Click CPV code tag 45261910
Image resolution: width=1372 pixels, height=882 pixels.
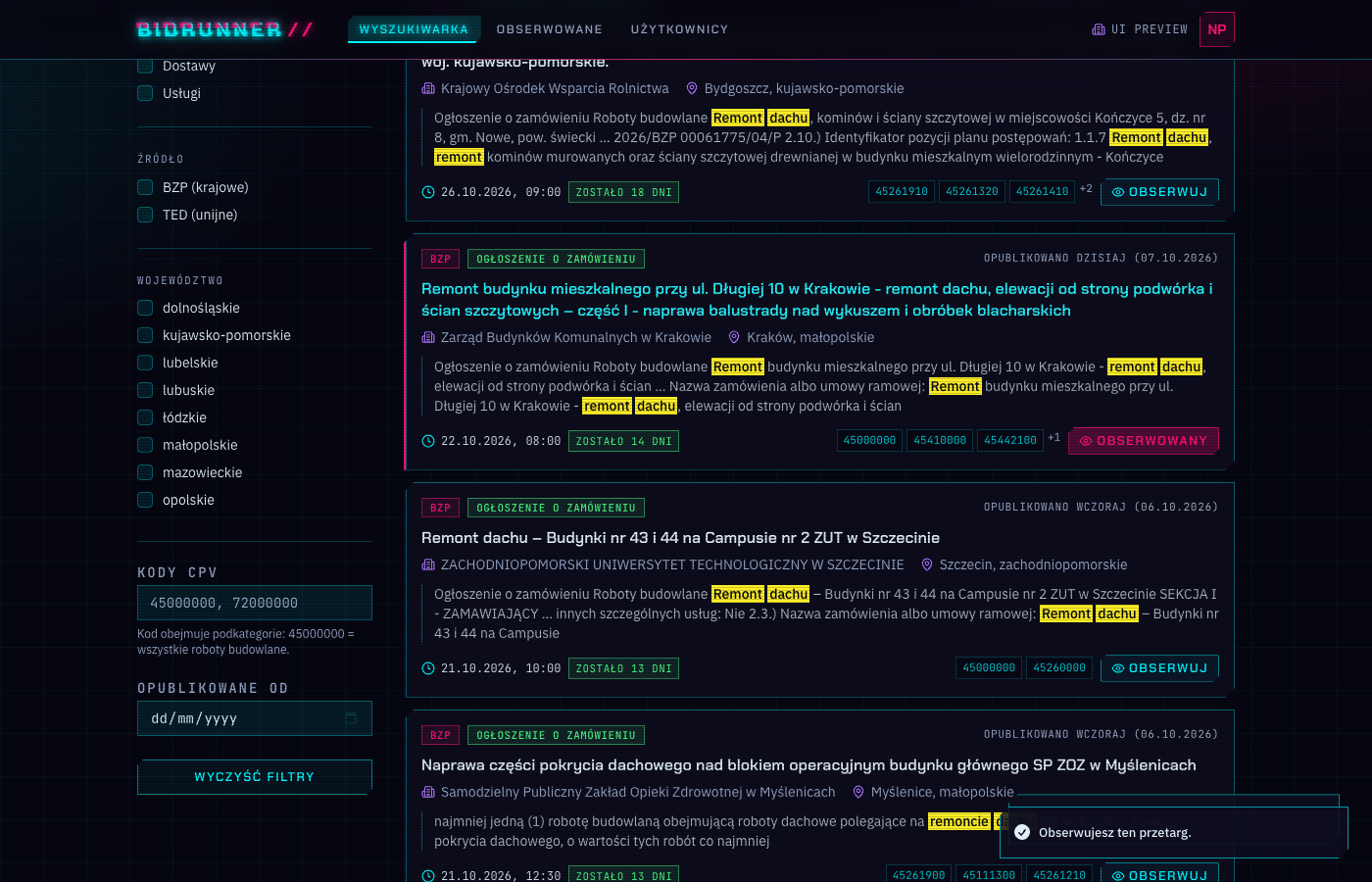(x=902, y=192)
